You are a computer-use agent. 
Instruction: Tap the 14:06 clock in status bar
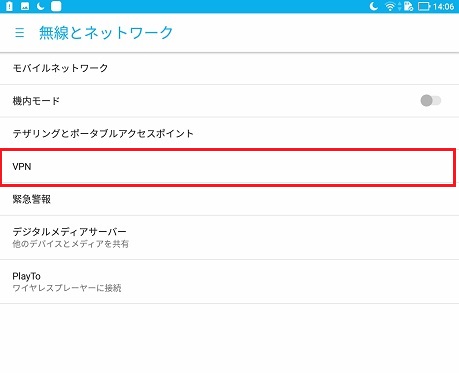(x=444, y=6)
